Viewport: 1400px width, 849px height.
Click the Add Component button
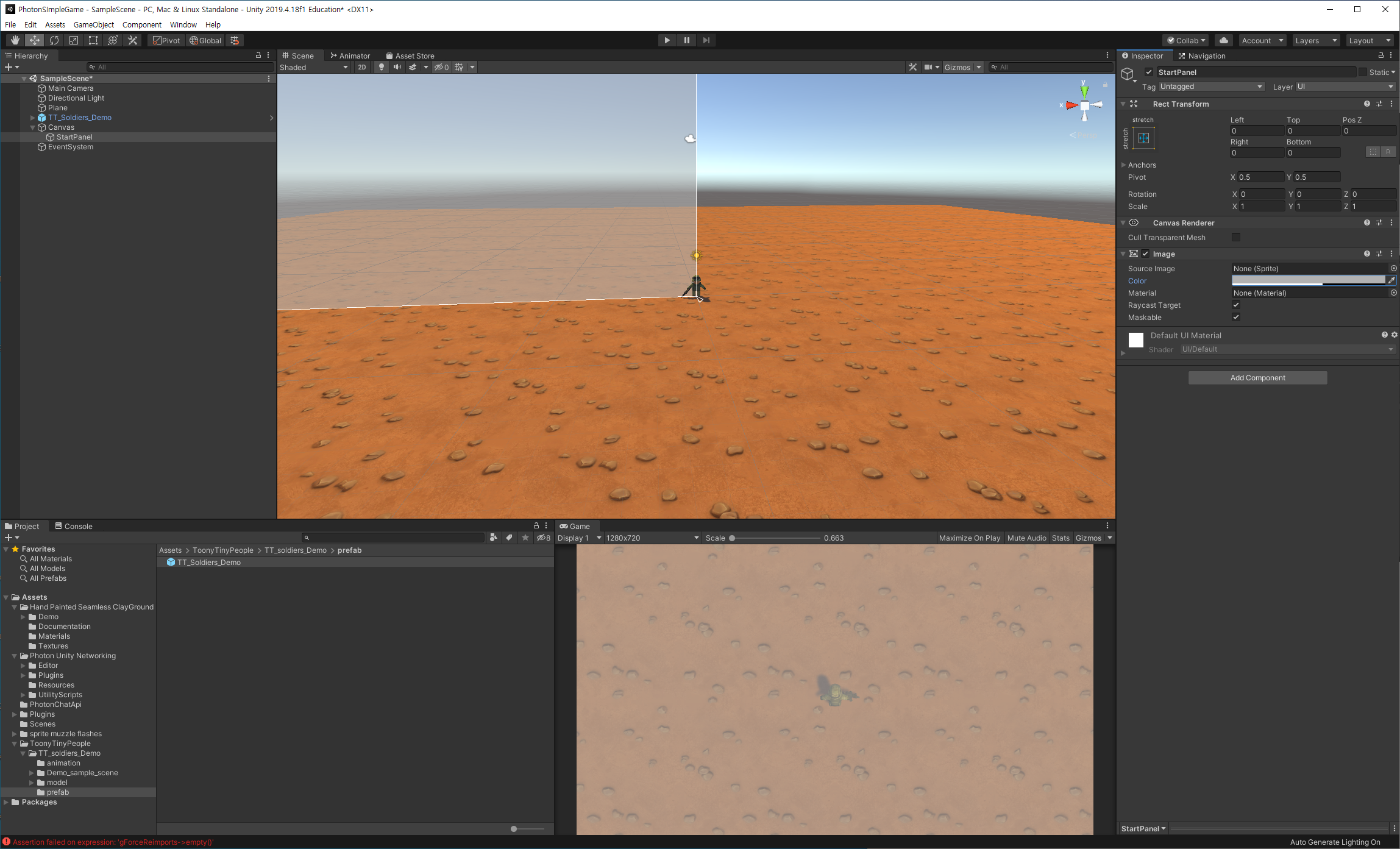1257,378
